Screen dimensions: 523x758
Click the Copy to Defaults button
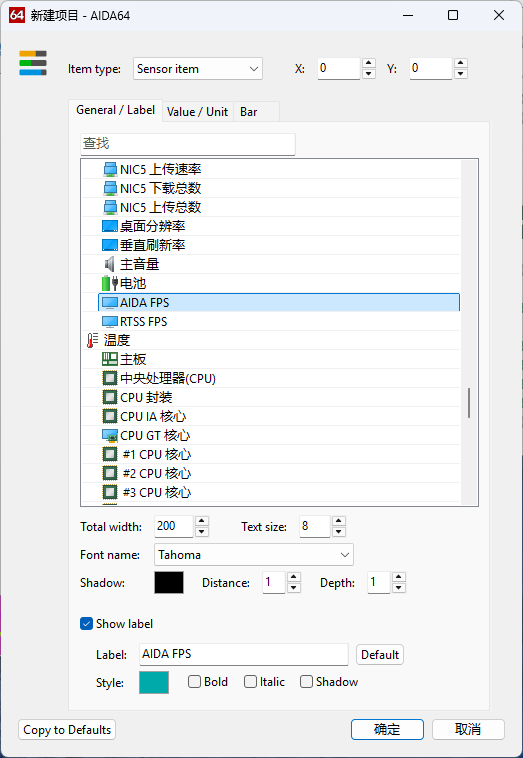(67, 729)
